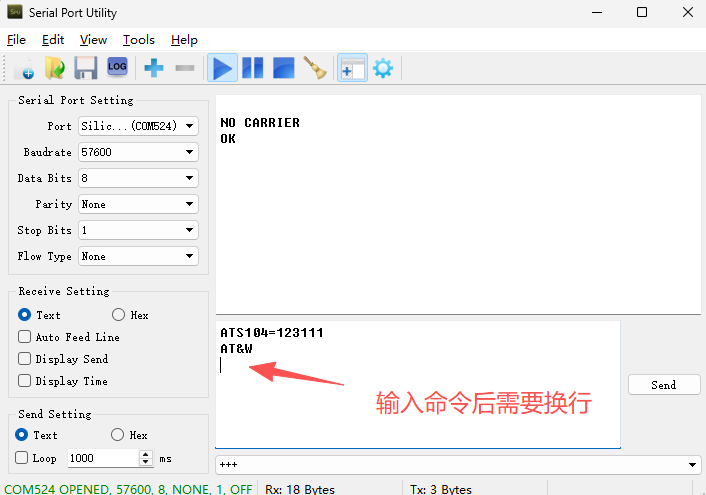The height and width of the screenshot is (495, 706).
Task: Click the new file icon in toolbar
Action: [24, 68]
